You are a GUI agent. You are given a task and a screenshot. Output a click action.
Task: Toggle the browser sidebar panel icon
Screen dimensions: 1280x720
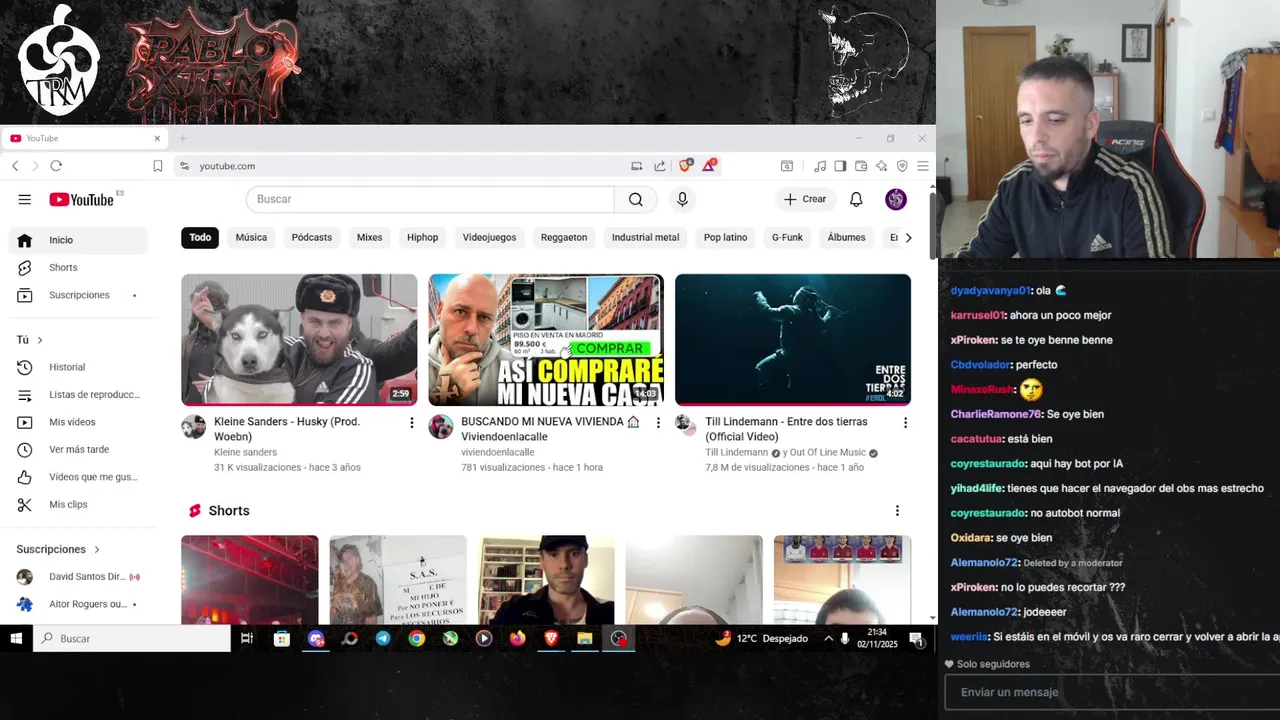840,166
